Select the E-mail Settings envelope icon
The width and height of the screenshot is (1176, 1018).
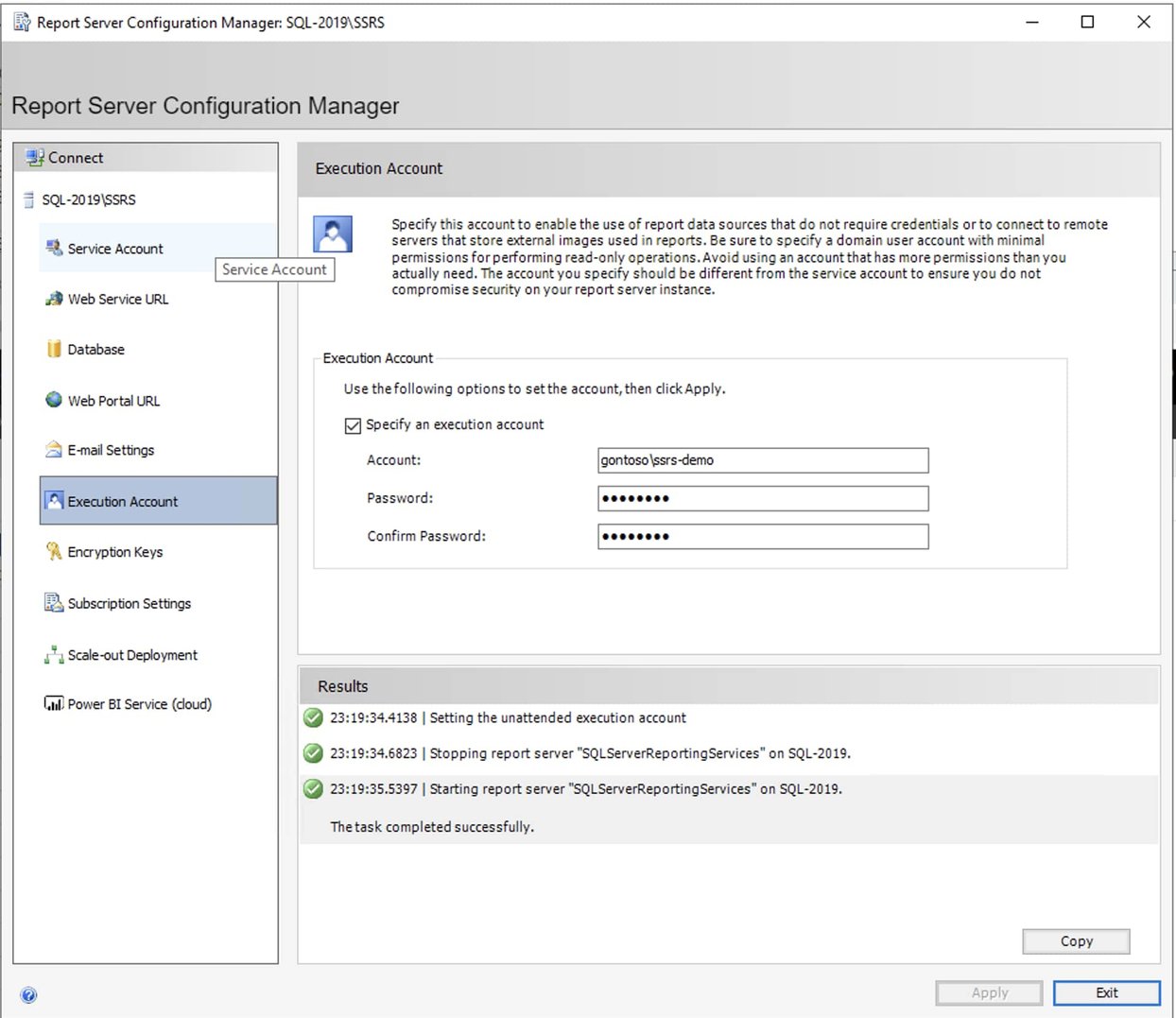tap(54, 450)
